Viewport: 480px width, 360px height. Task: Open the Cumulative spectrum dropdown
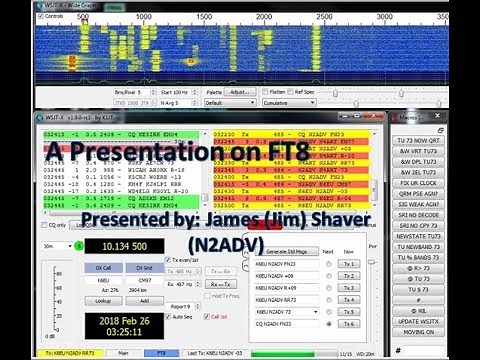click(x=289, y=103)
